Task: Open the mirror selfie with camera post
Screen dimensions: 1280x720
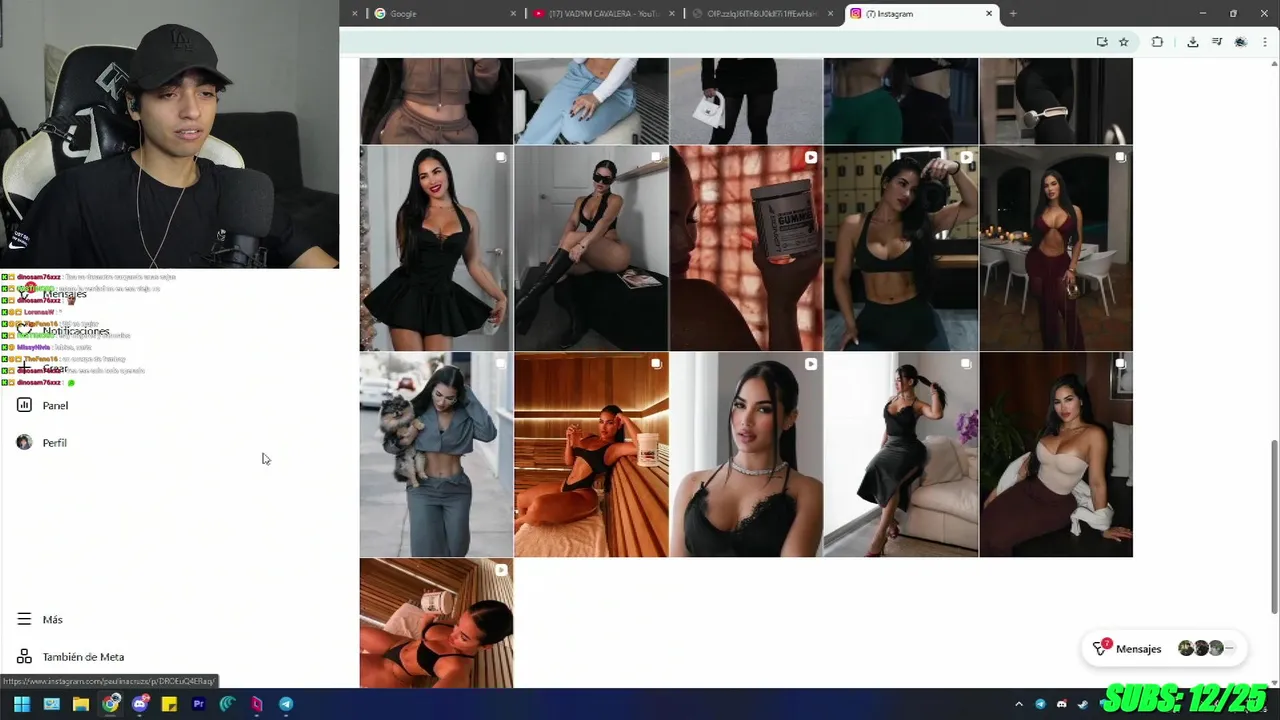Action: pos(901,248)
